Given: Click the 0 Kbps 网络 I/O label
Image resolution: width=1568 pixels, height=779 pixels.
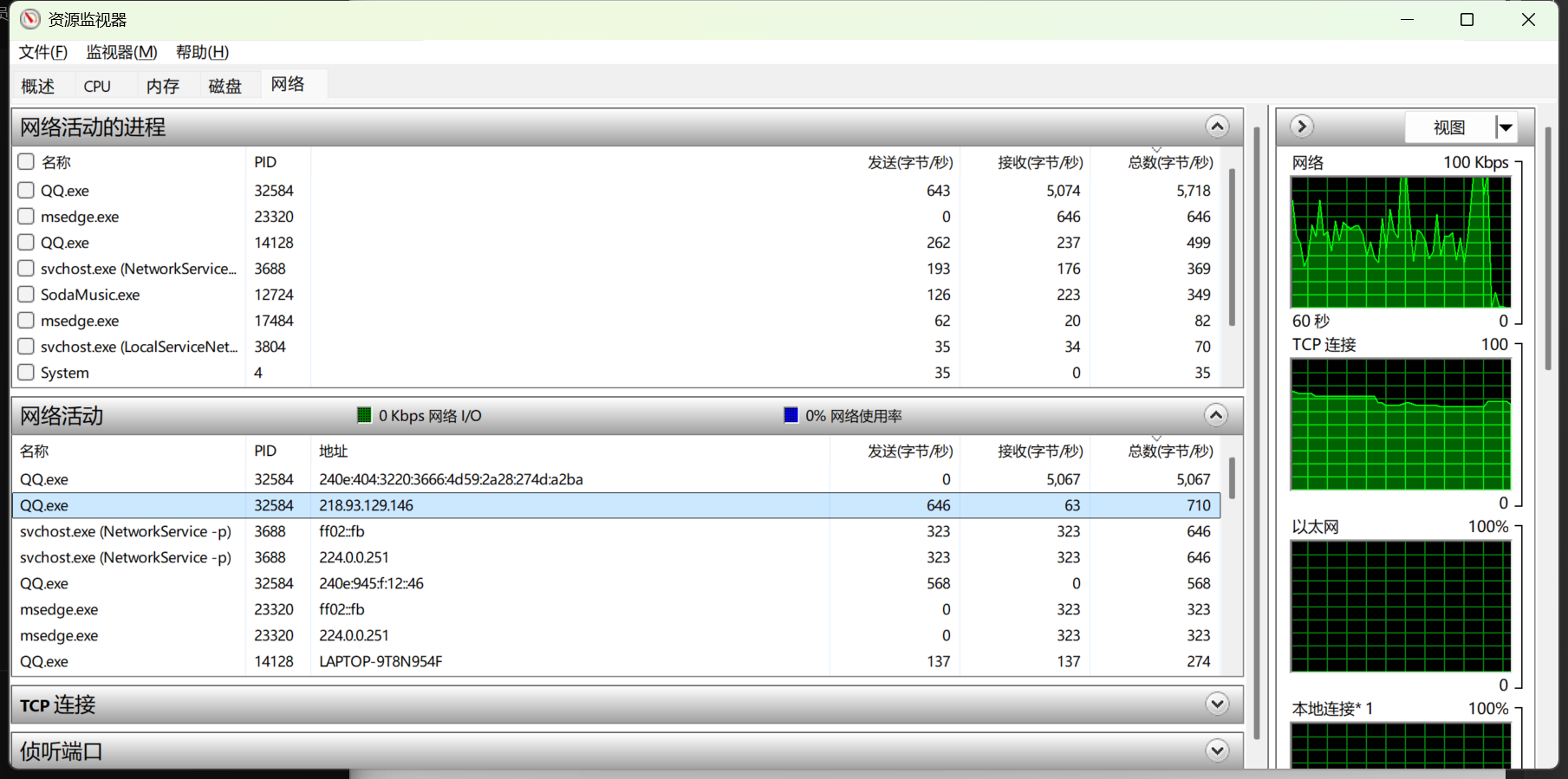Looking at the screenshot, I should [x=430, y=416].
